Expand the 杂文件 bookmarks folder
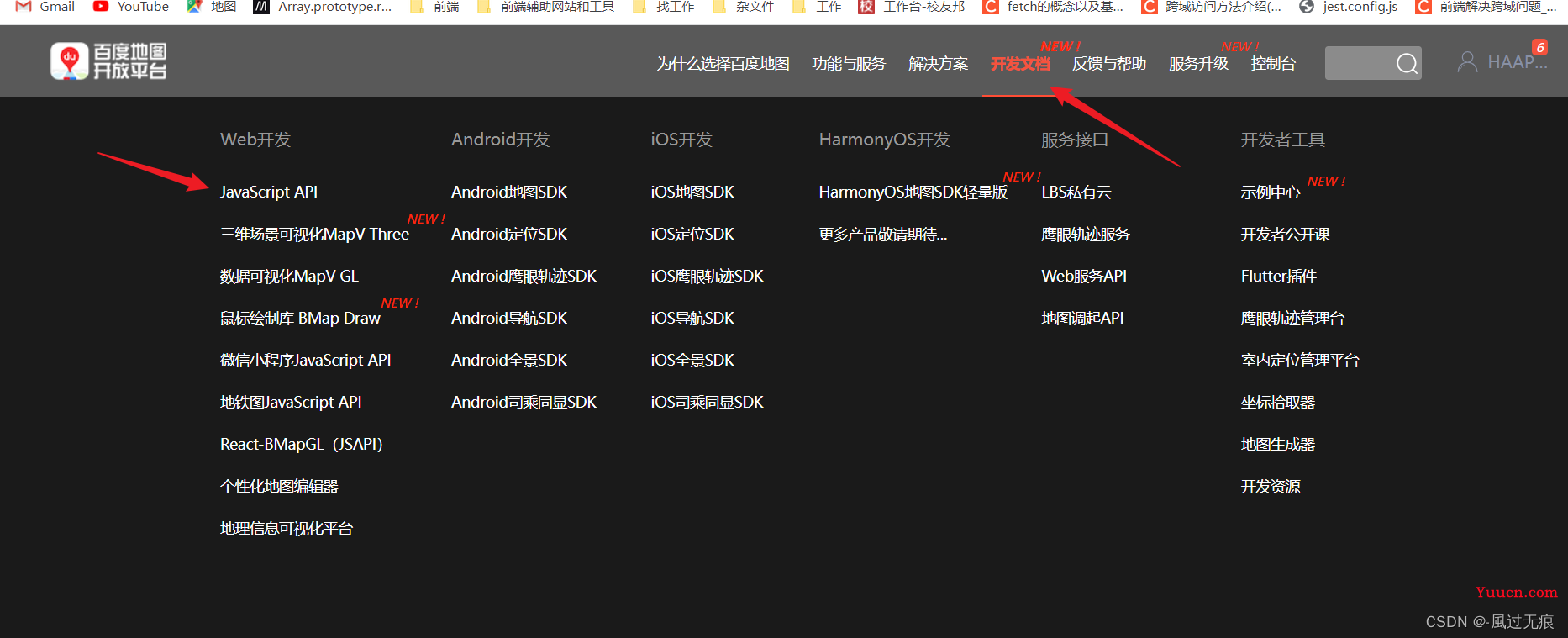Viewport: 1568px width, 638px height. coord(744,7)
